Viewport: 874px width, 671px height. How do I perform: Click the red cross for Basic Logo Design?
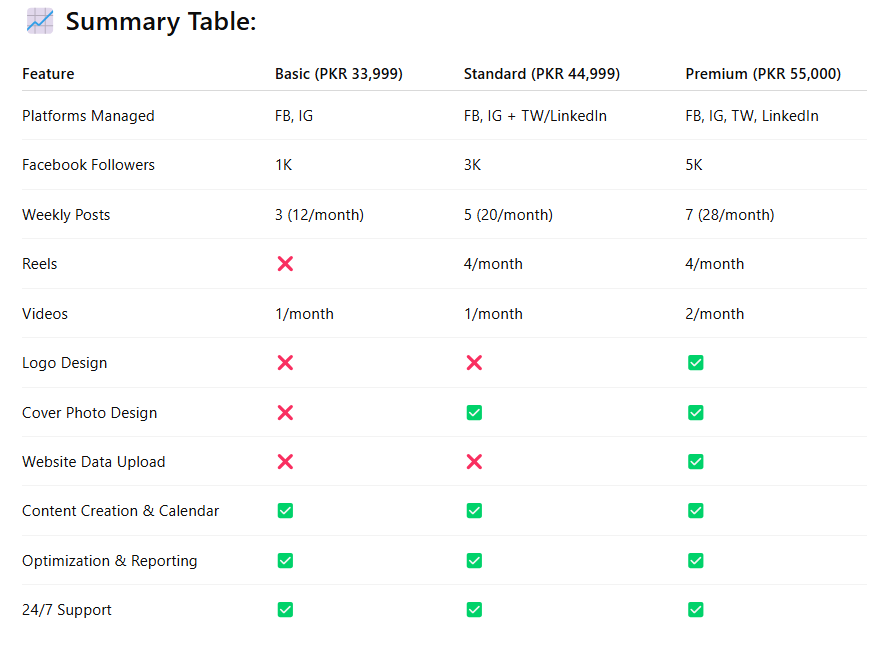pos(285,363)
